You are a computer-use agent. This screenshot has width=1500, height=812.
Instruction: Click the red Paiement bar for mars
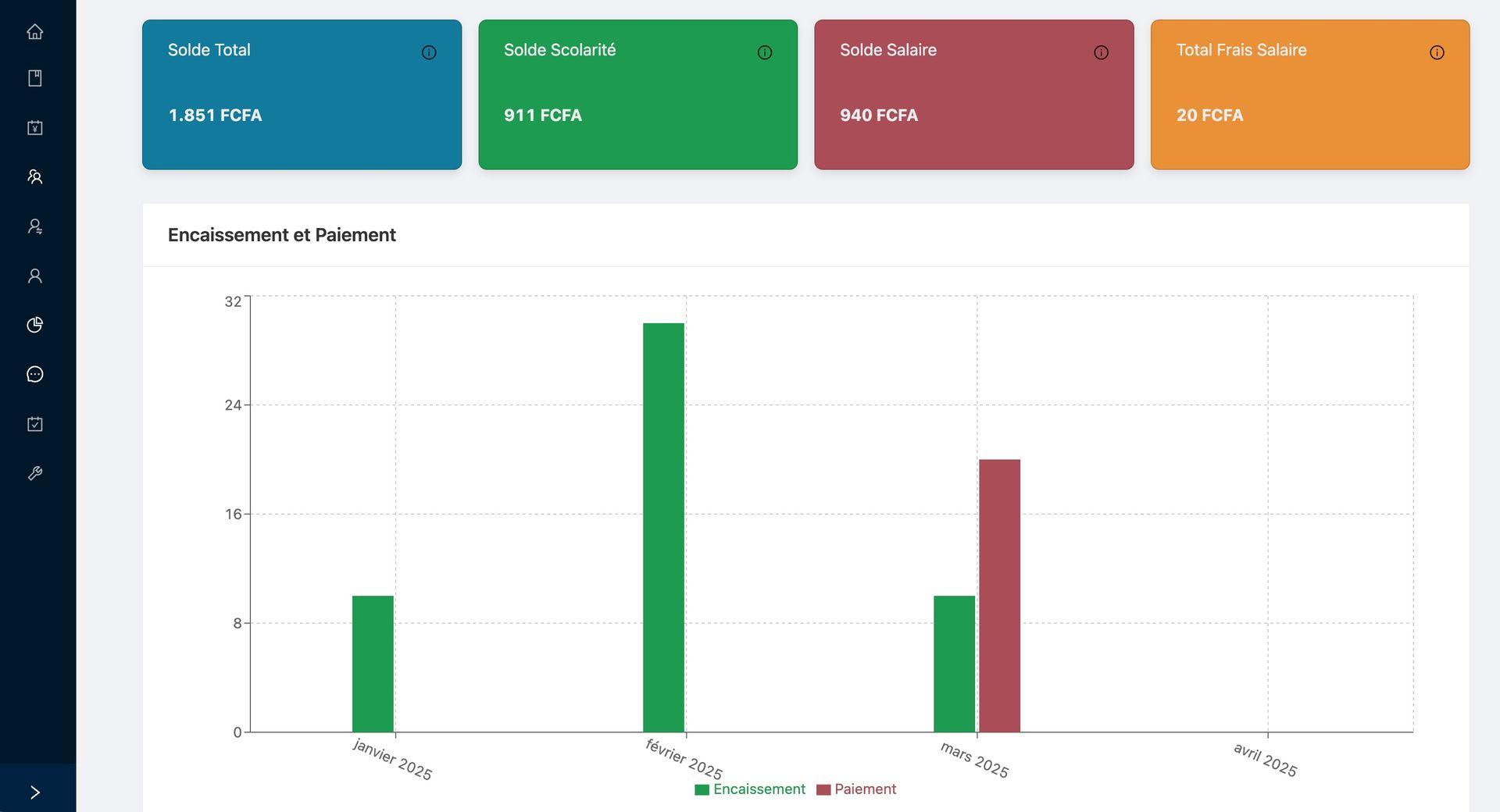pos(999,595)
